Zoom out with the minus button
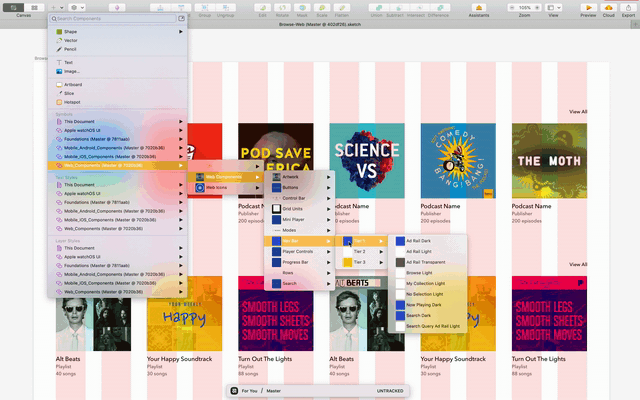Viewport: 640px width, 400px height. (511, 7)
